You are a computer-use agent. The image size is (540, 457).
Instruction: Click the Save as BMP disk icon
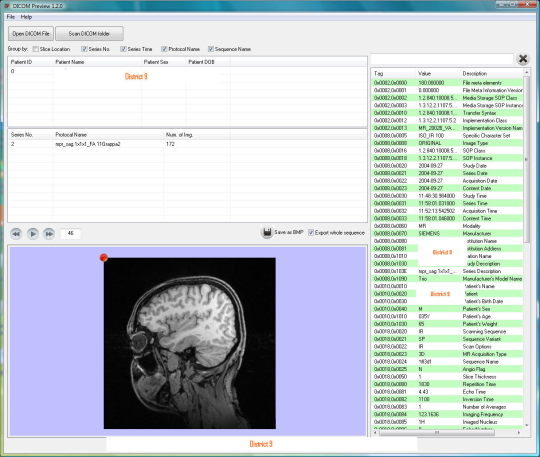coord(267,233)
